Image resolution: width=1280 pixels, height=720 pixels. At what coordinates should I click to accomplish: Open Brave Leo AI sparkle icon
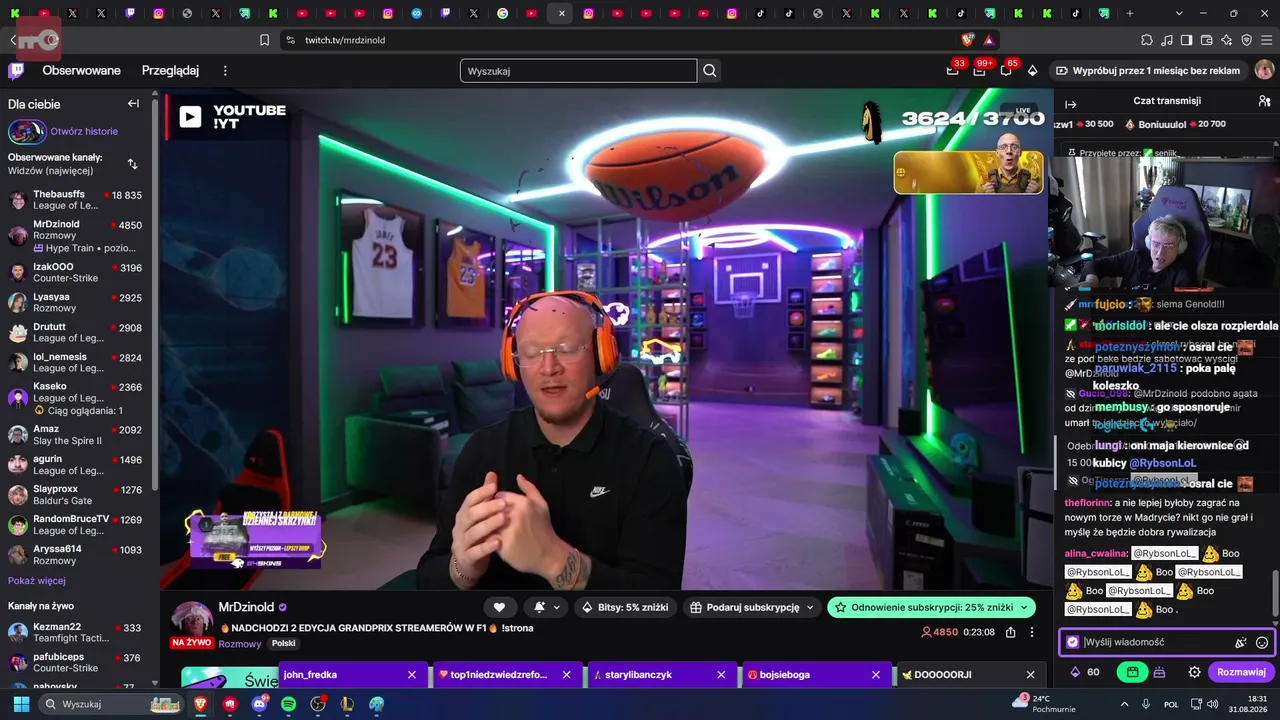[x=1227, y=40]
